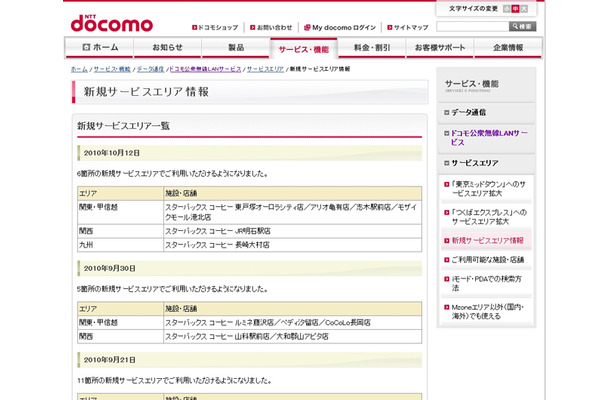Click the icon beside My docomo ログイン
Screen dimensions: 610x400
click(x=307, y=27)
